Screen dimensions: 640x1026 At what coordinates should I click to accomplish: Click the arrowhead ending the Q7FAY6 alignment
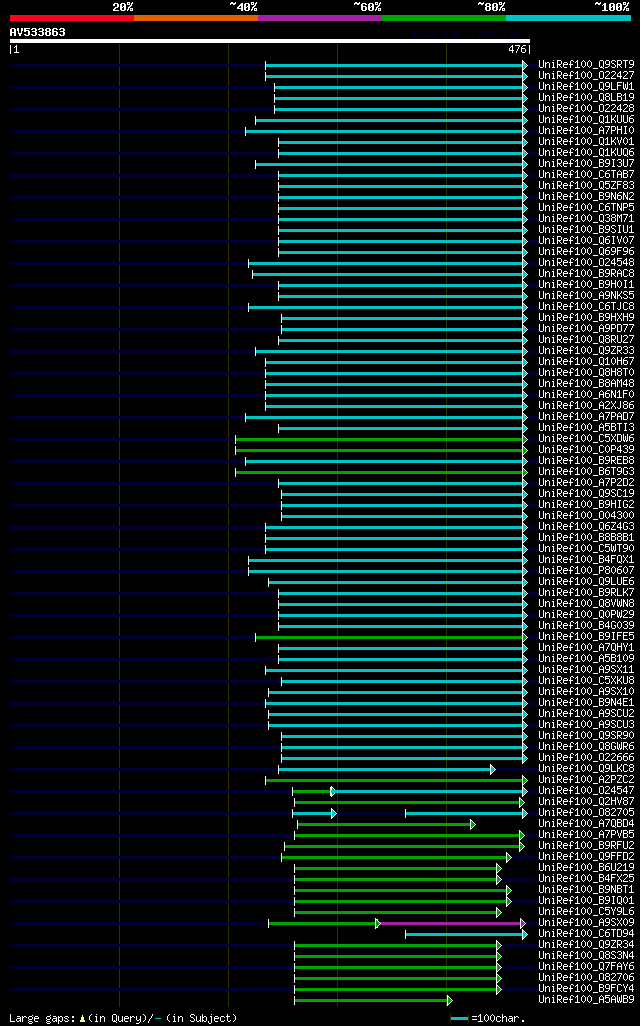tap(499, 967)
